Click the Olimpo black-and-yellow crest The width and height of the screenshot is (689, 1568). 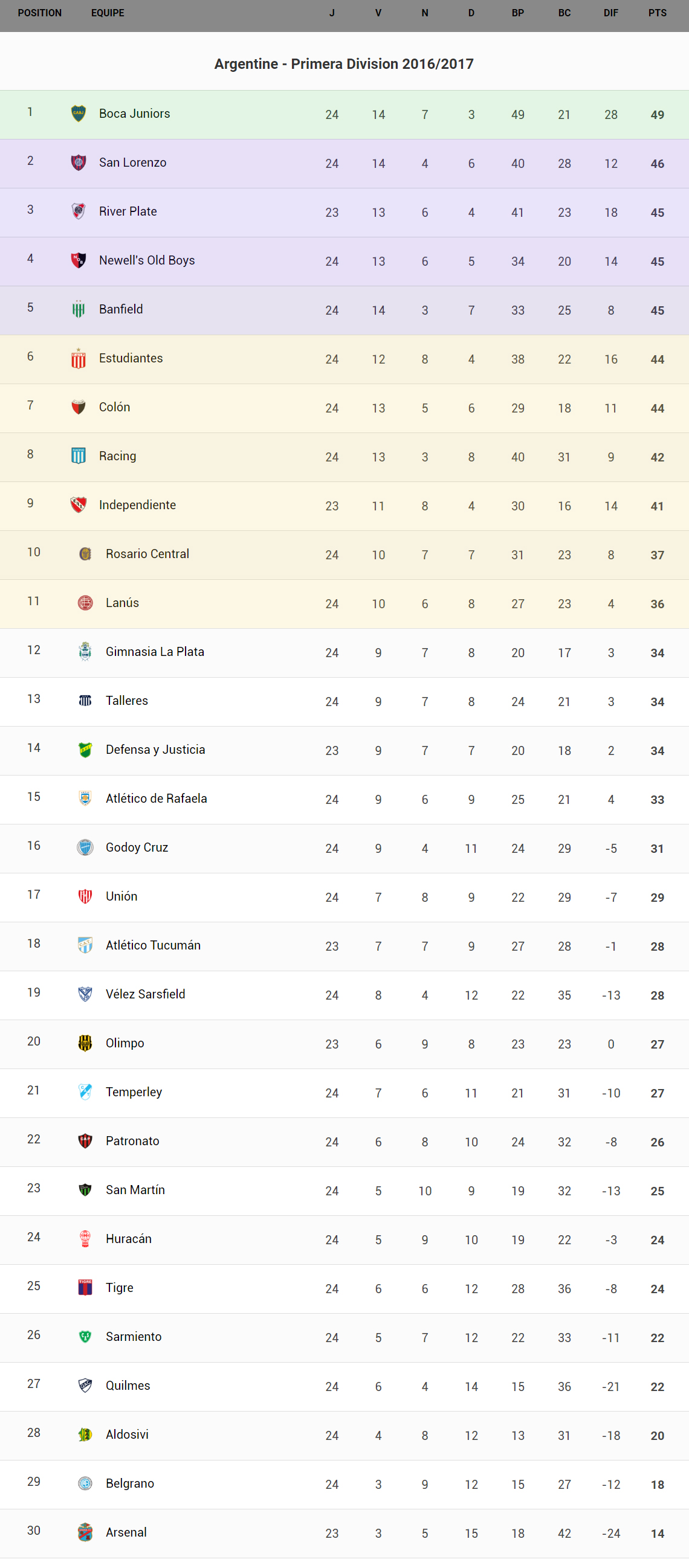coord(85,1043)
